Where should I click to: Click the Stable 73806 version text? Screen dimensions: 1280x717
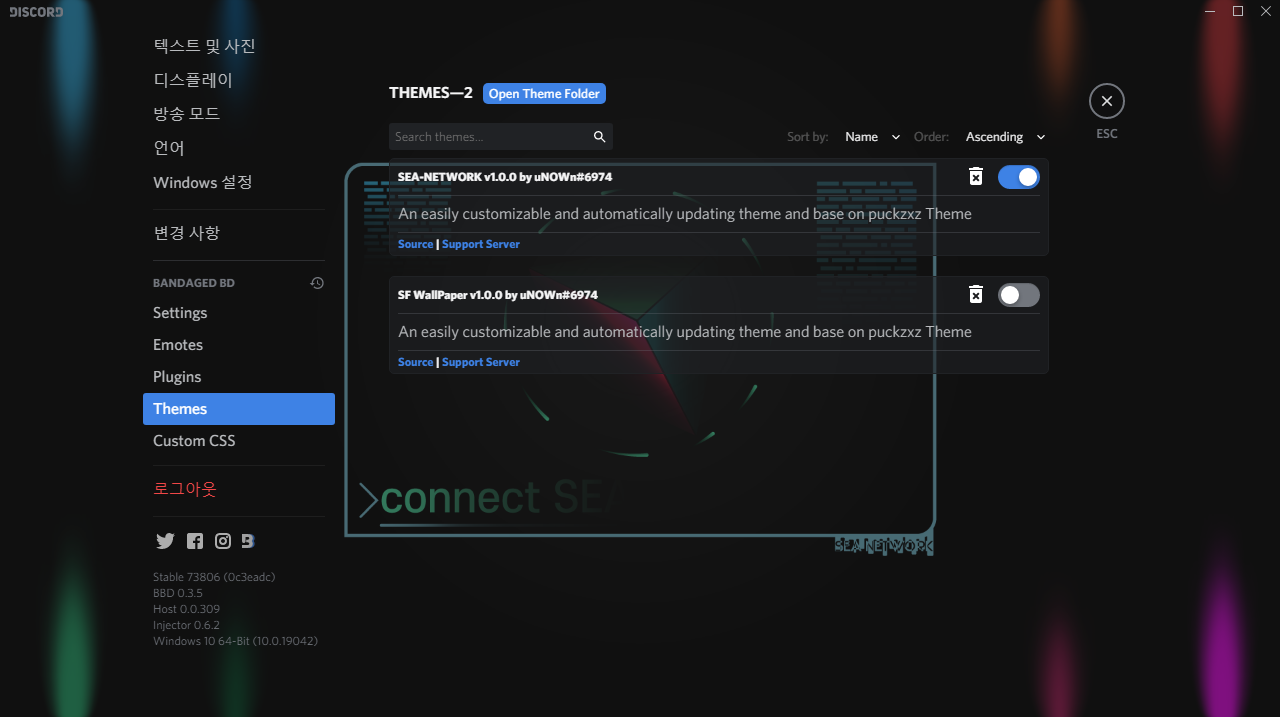pos(214,577)
